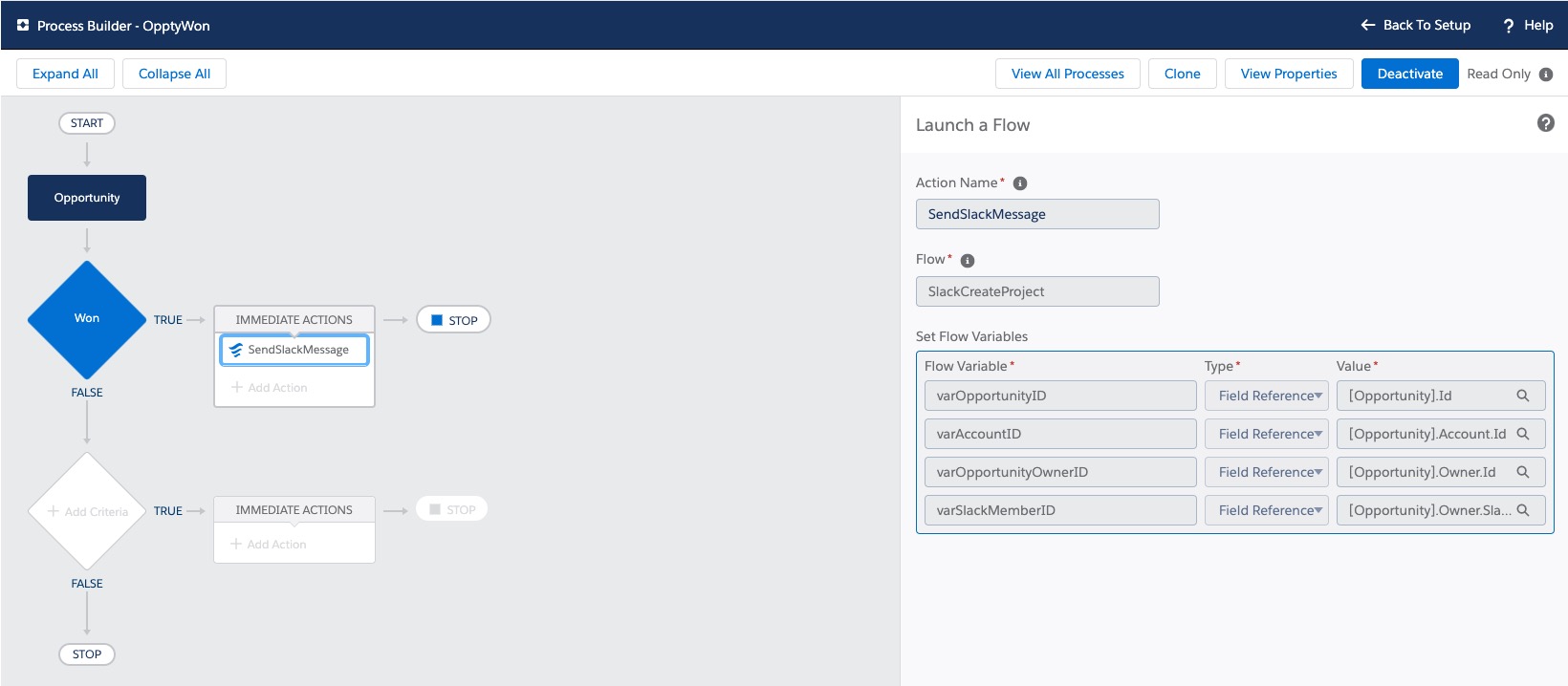Select the Won criteria diamond
This screenshot has width=1568, height=686.
[x=87, y=319]
